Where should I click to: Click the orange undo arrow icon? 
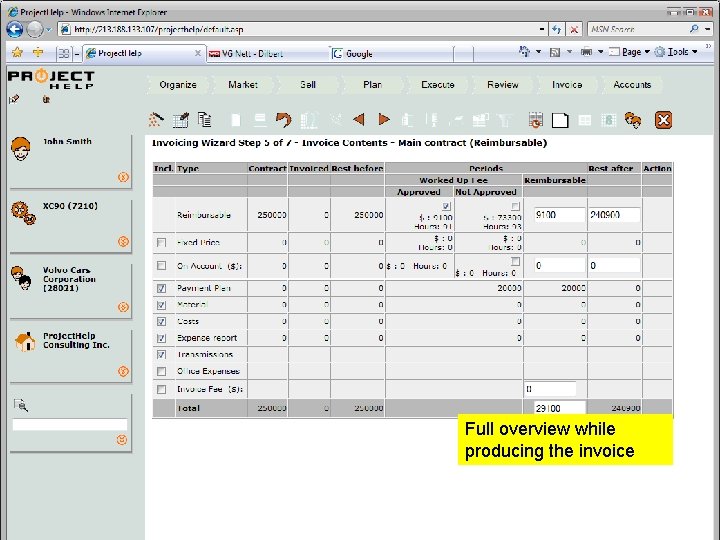pyautogui.click(x=283, y=120)
